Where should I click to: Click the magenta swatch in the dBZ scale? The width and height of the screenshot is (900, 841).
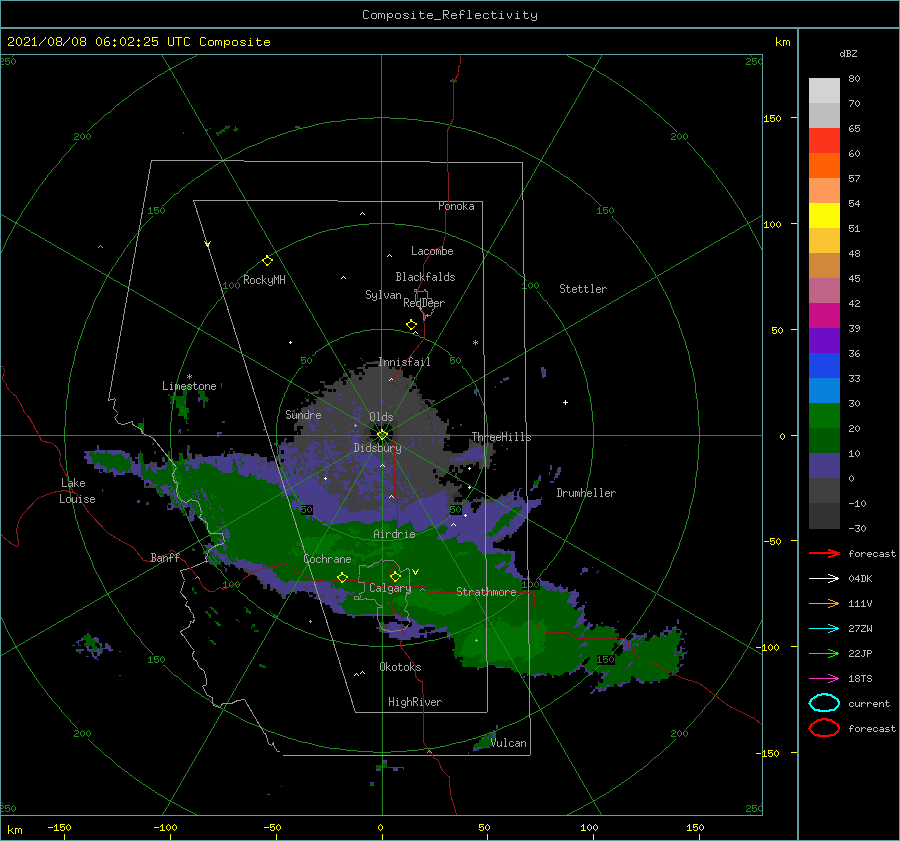point(824,315)
